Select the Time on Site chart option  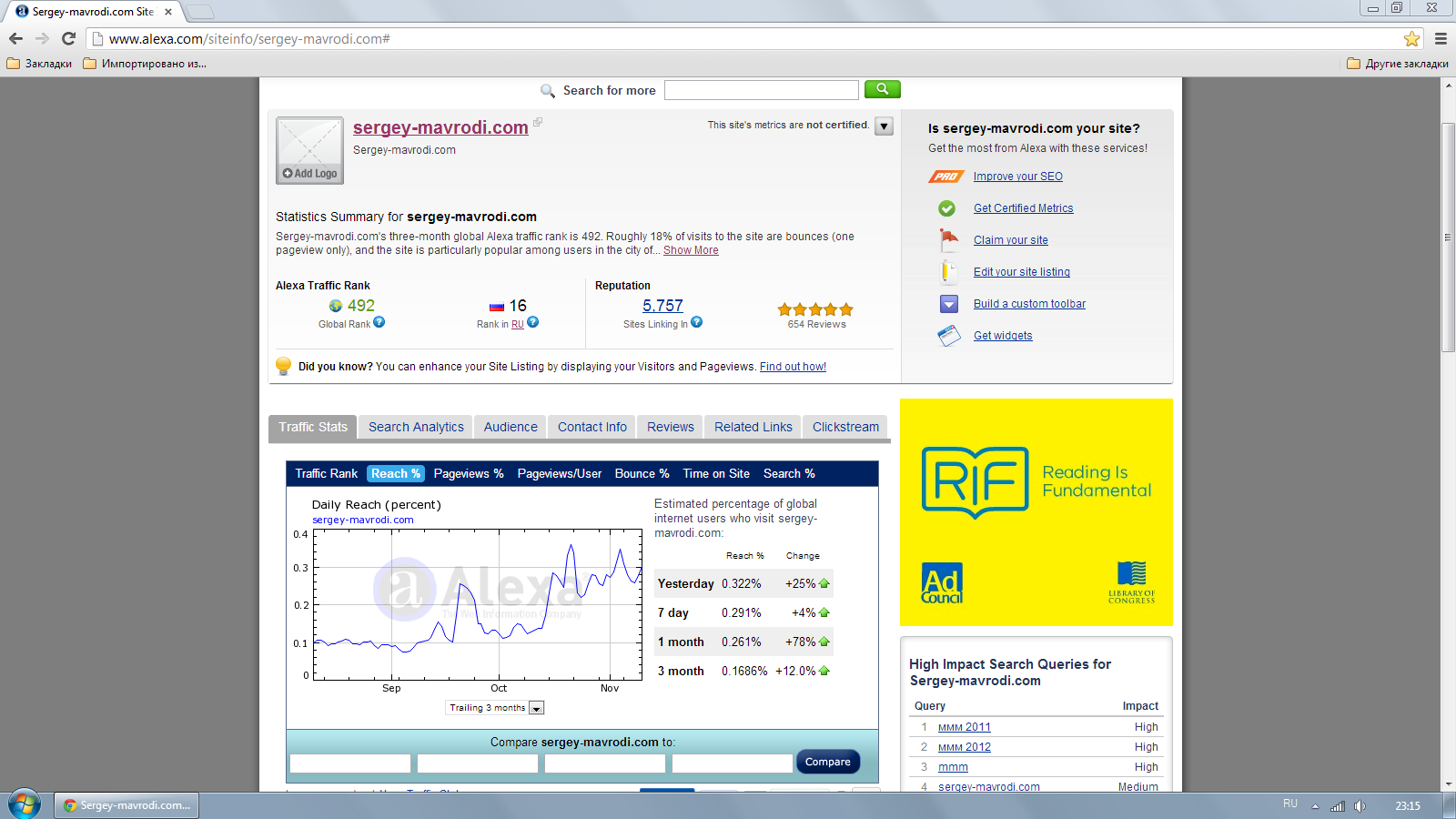(716, 473)
